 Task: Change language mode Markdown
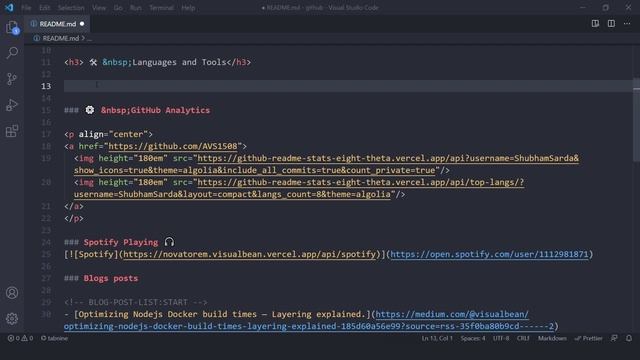tap(552, 338)
